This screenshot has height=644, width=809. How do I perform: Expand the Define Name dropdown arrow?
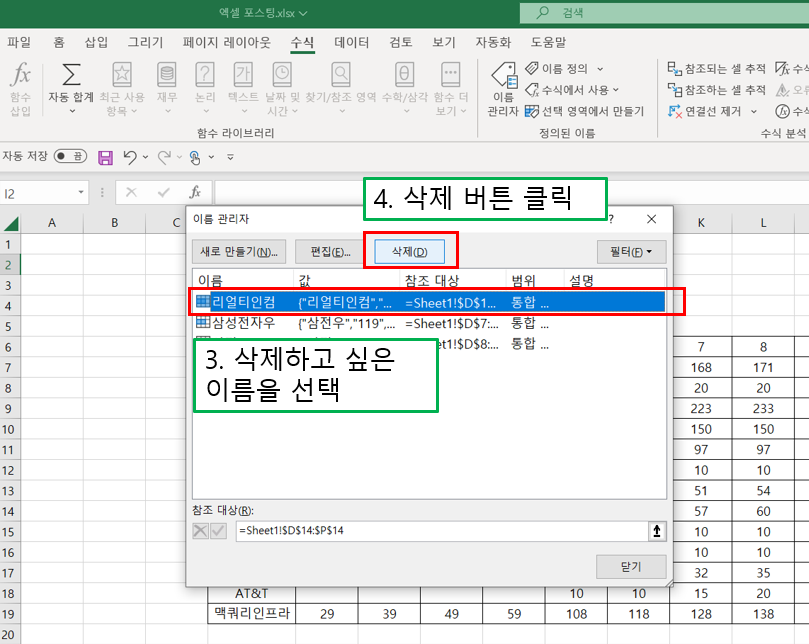(x=600, y=69)
